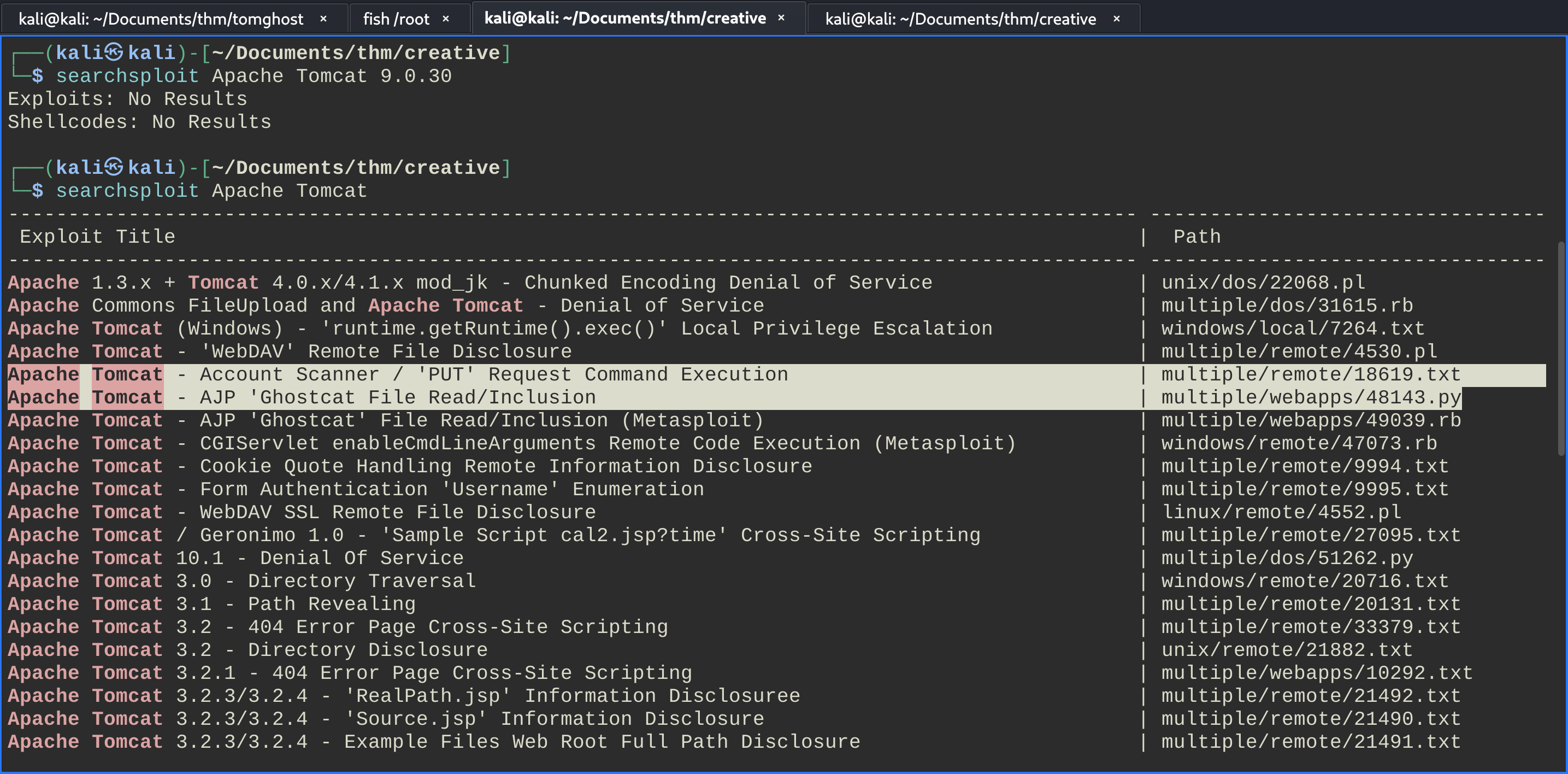The height and width of the screenshot is (774, 1568).
Task: Click 'Geronimo 1.0' Cross-Site Scripting title
Action: [x=494, y=535]
